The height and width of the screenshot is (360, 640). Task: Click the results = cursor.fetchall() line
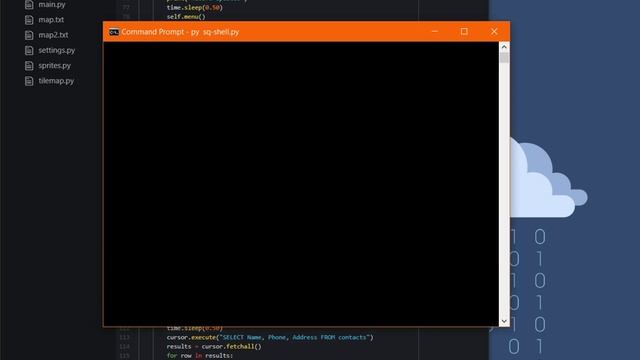click(214, 347)
